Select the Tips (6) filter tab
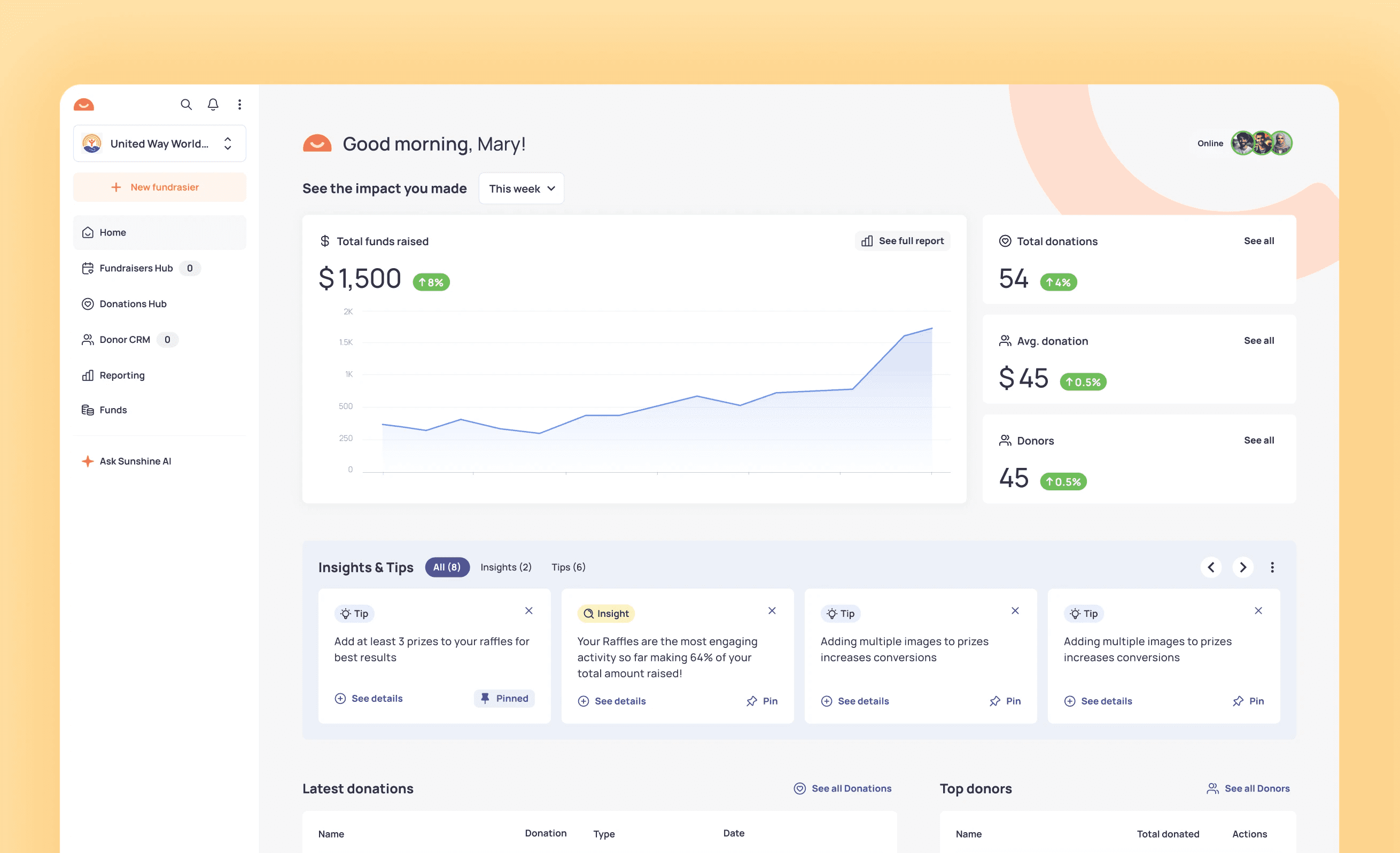 (567, 567)
